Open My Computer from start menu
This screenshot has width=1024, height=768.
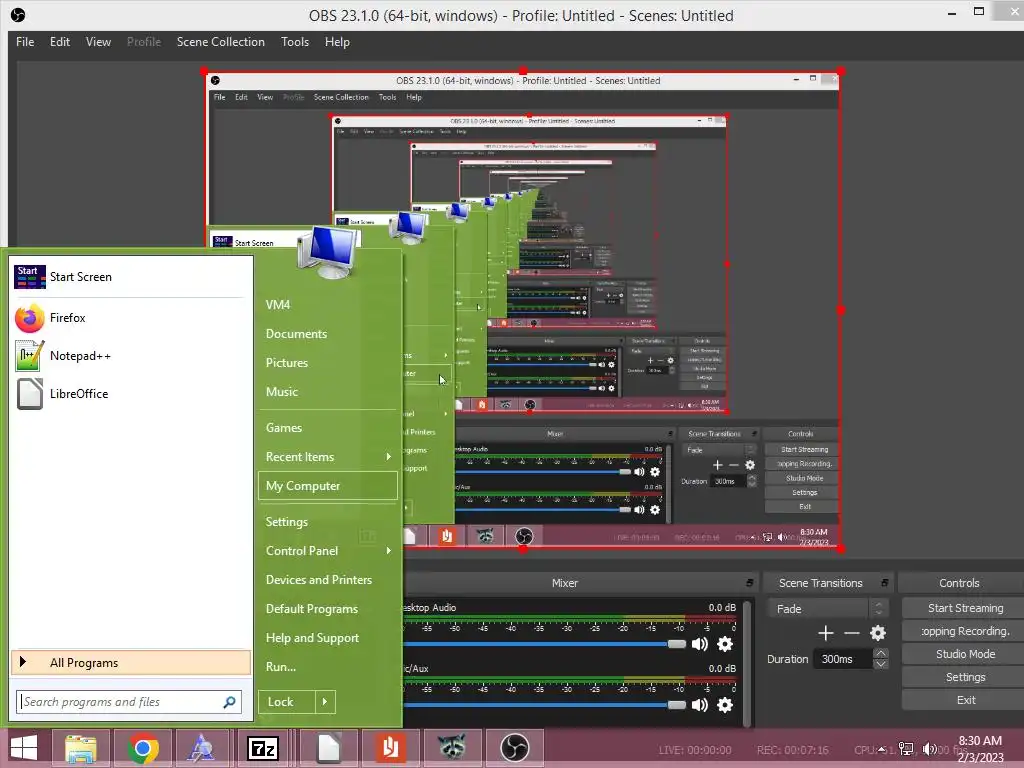click(x=328, y=486)
